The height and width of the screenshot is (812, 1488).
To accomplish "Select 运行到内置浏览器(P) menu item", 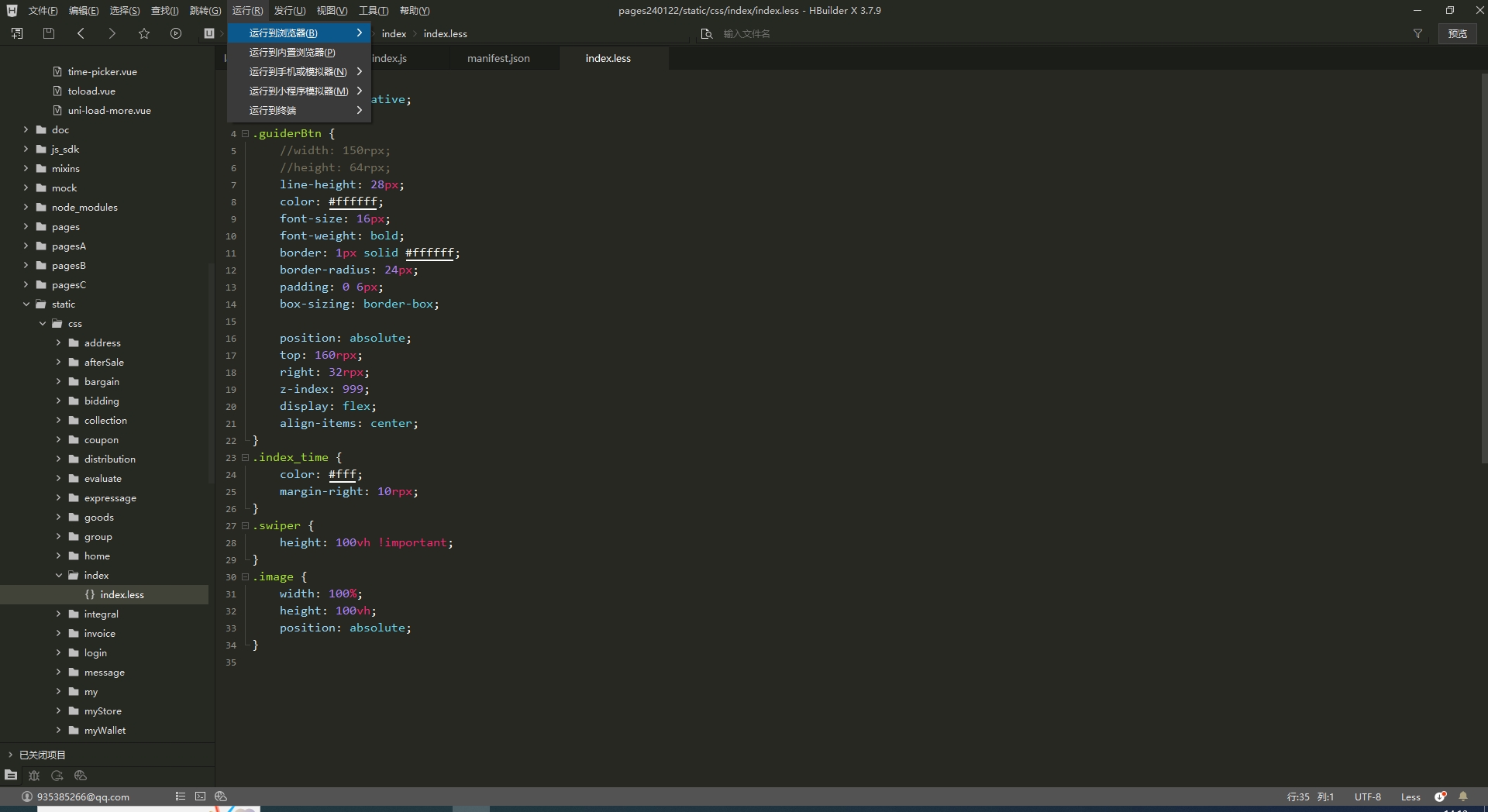I will click(x=292, y=52).
